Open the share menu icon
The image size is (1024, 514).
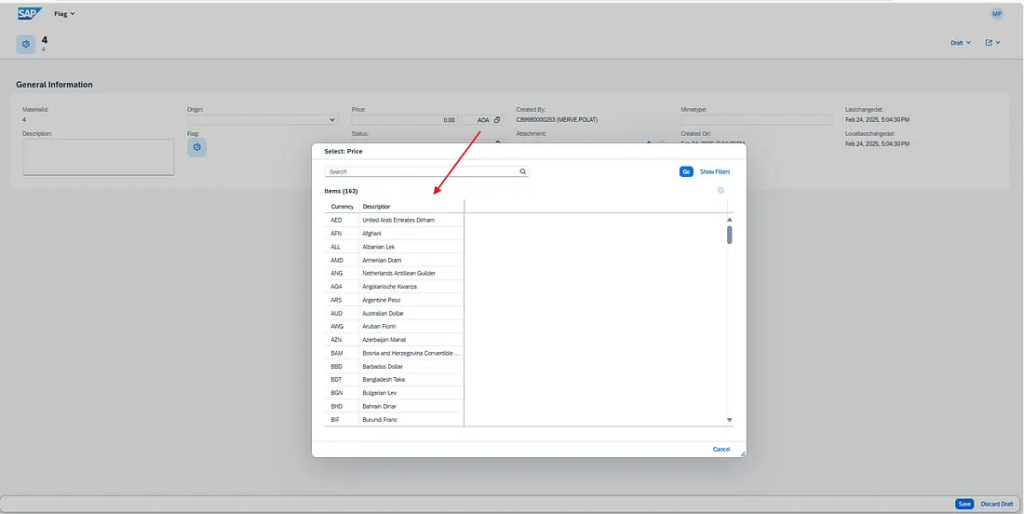(x=993, y=43)
